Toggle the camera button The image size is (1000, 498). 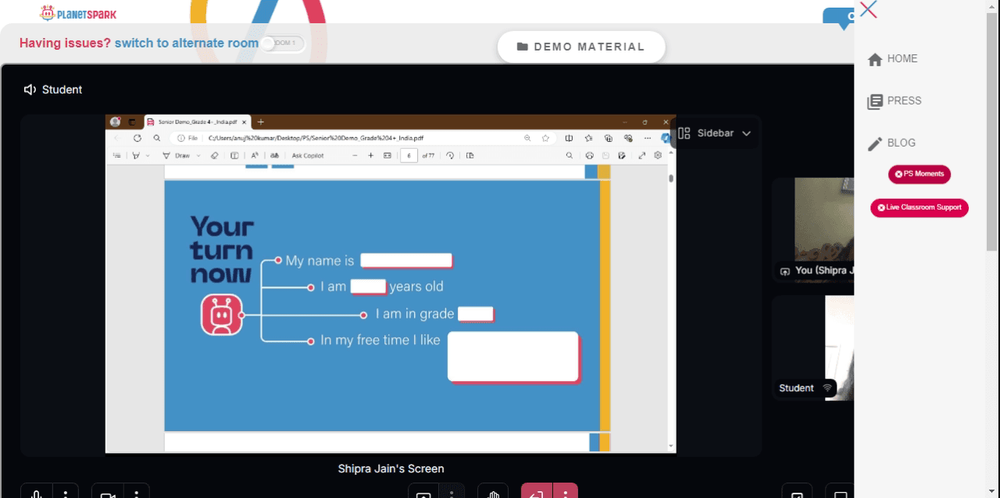pos(107,492)
